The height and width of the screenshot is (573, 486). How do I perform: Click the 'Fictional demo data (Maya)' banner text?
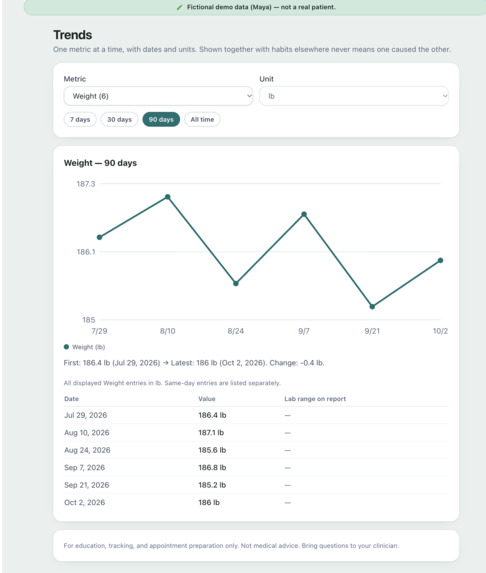pyautogui.click(x=261, y=7)
